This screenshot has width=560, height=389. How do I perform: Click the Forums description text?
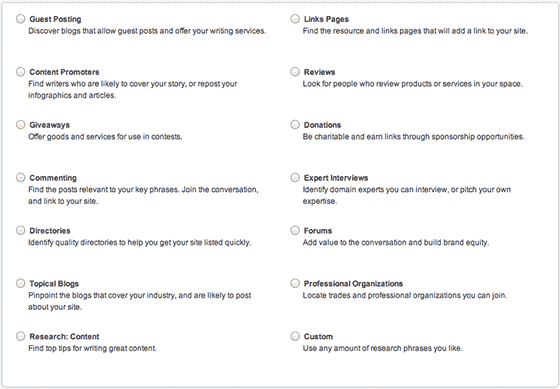click(x=396, y=243)
